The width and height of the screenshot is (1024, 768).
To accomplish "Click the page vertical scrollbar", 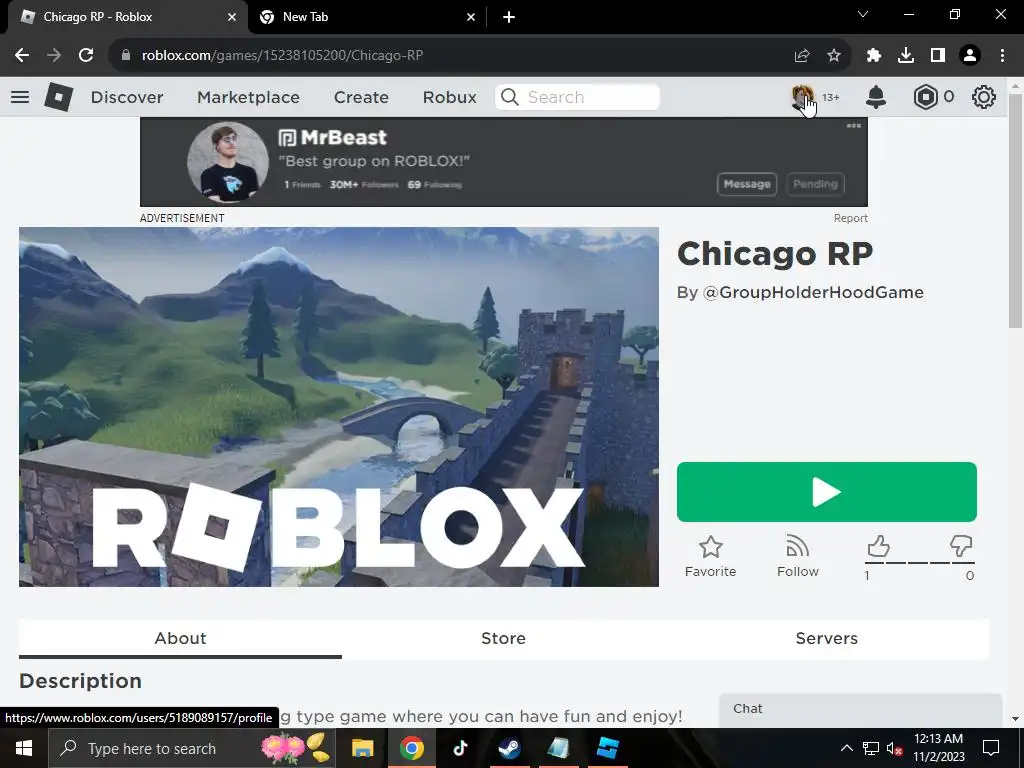I will 1015,212.
